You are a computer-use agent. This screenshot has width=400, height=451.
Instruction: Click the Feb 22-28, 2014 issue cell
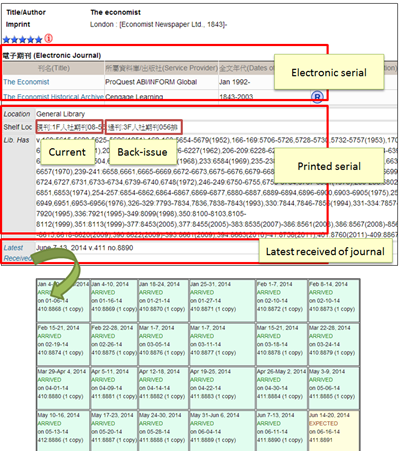114,344
